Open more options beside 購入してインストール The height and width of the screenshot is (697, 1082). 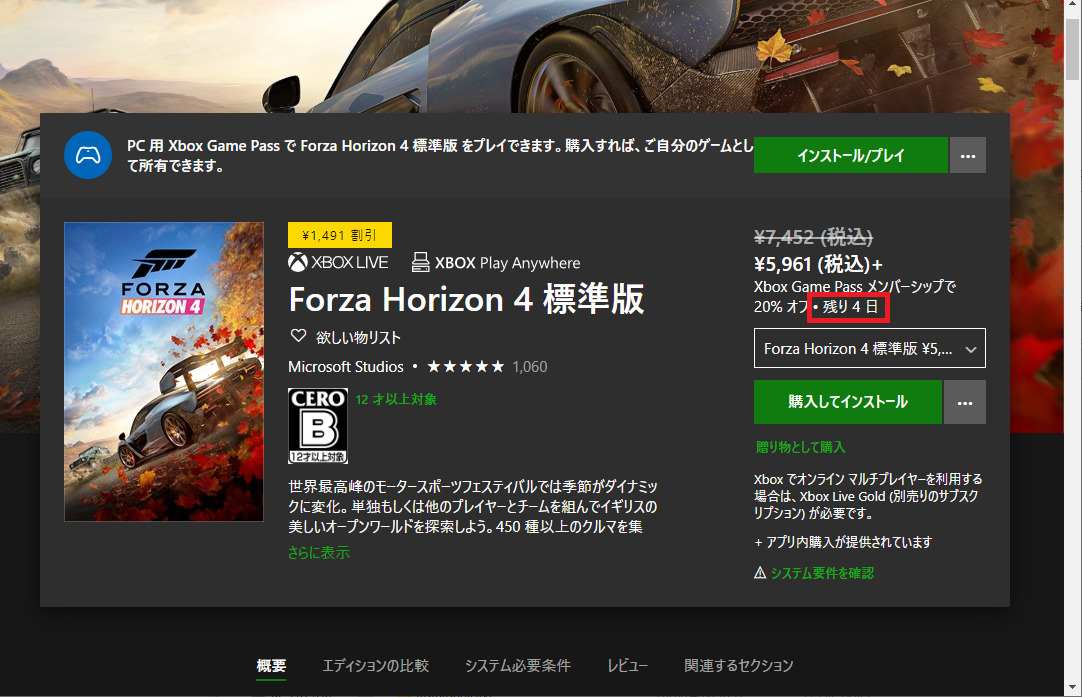(965, 402)
